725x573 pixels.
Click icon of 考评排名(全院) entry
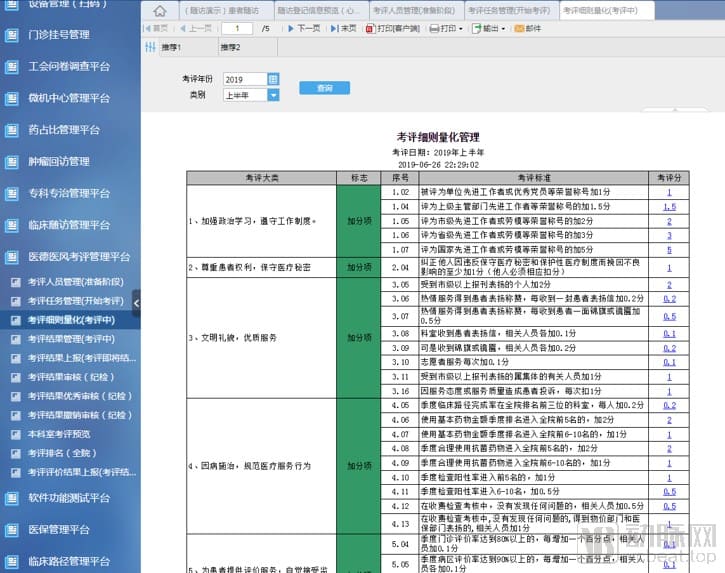click(16, 453)
